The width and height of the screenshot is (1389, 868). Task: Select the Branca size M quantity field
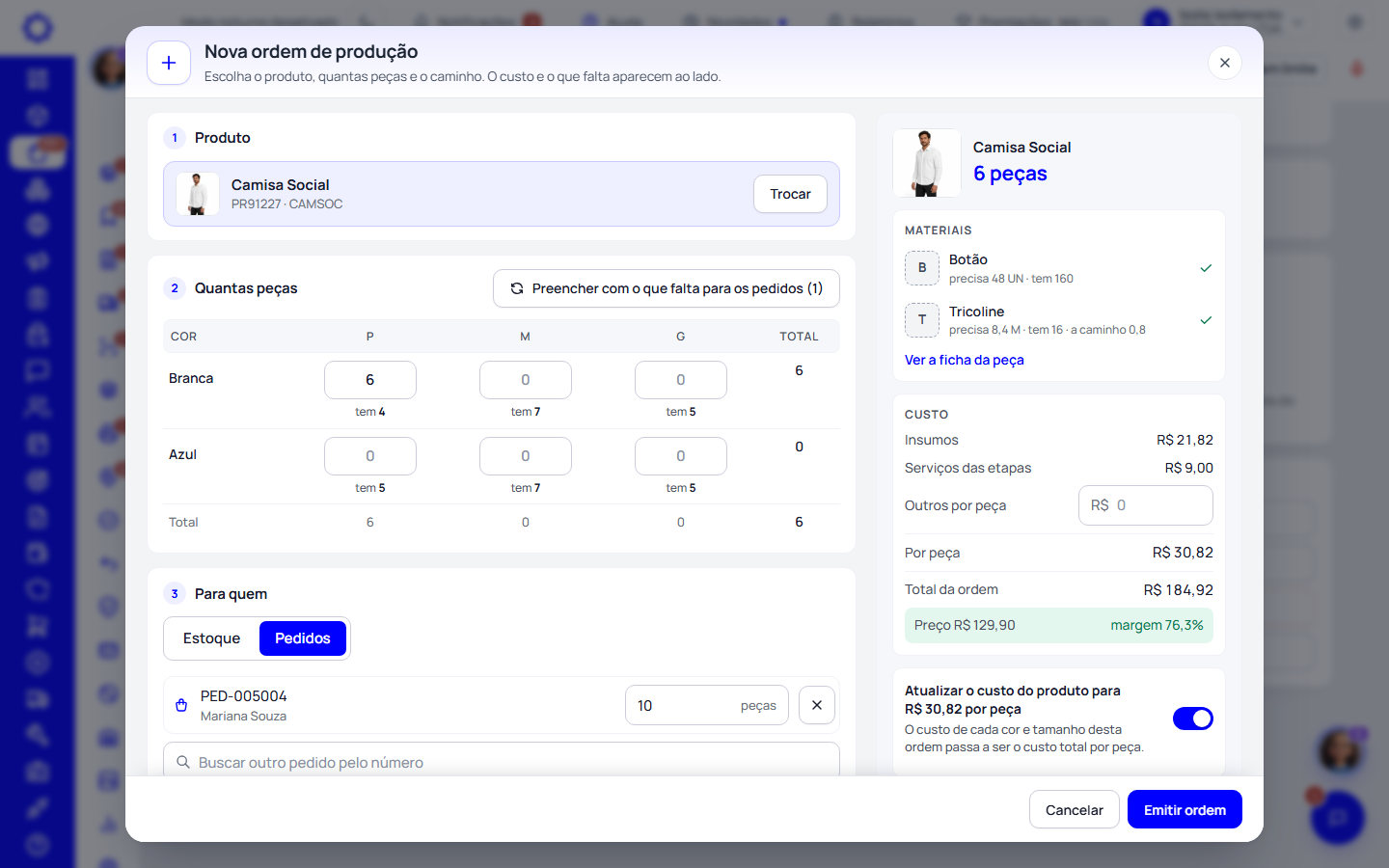coord(526,380)
